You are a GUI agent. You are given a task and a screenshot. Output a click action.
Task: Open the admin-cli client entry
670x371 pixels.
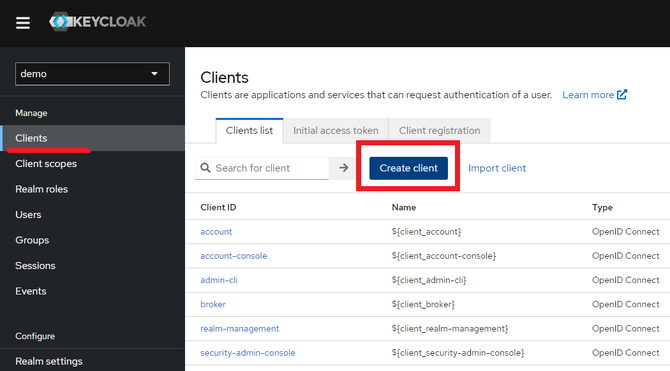point(219,280)
